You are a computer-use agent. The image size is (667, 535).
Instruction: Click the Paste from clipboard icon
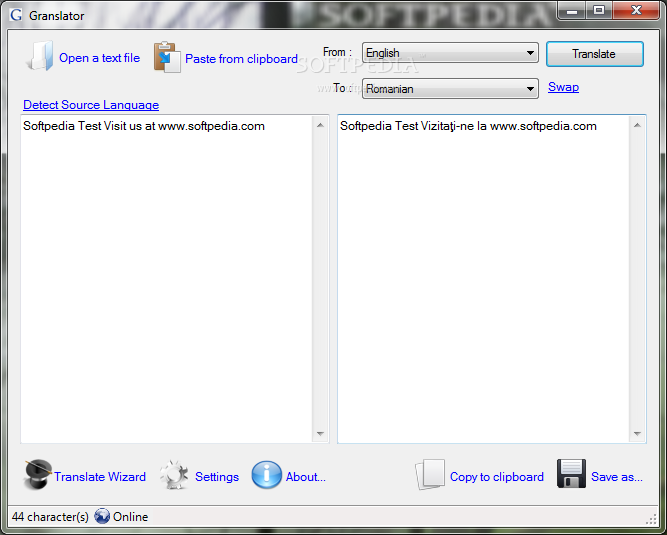pos(167,57)
